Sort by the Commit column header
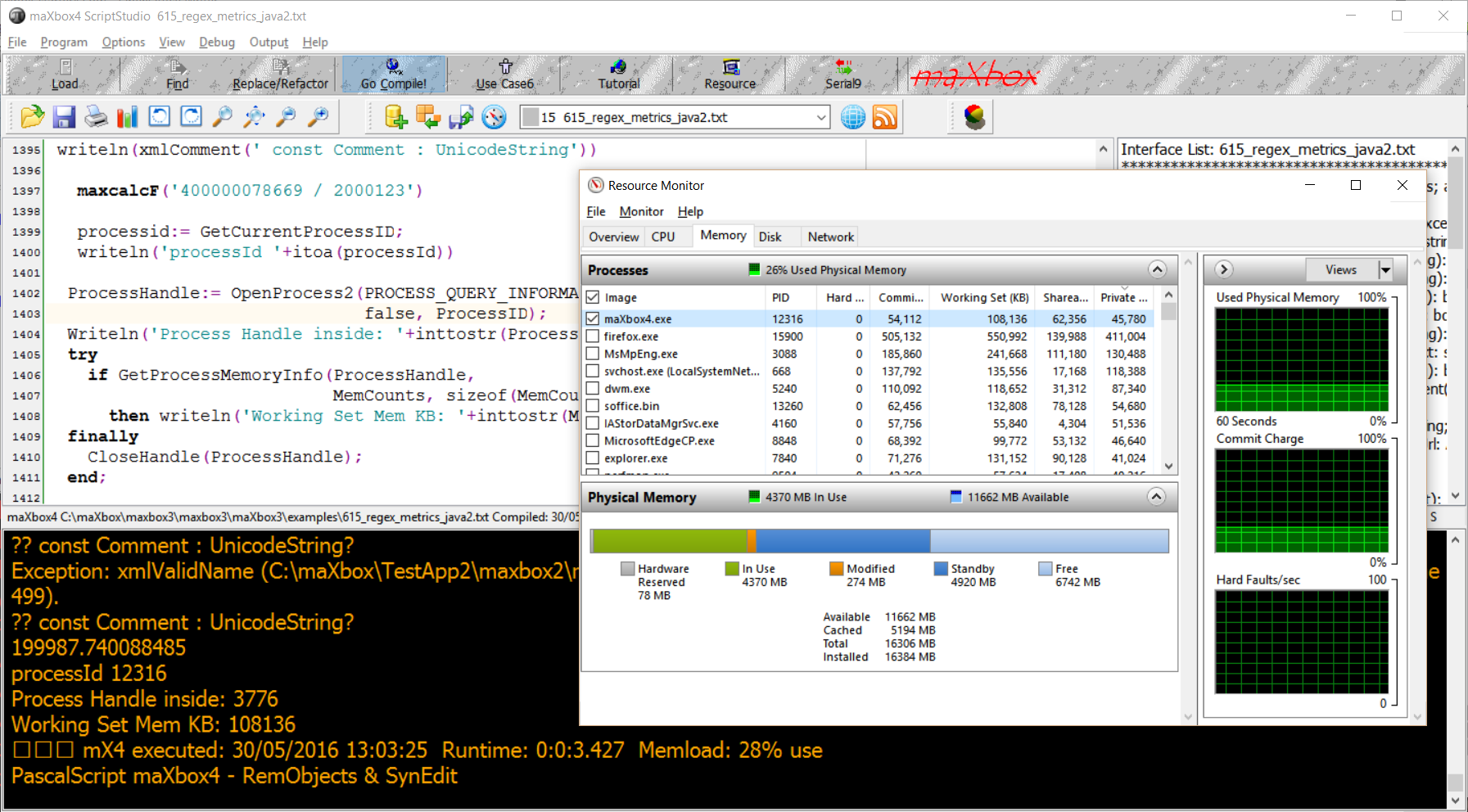The height and width of the screenshot is (812, 1468). click(x=901, y=297)
